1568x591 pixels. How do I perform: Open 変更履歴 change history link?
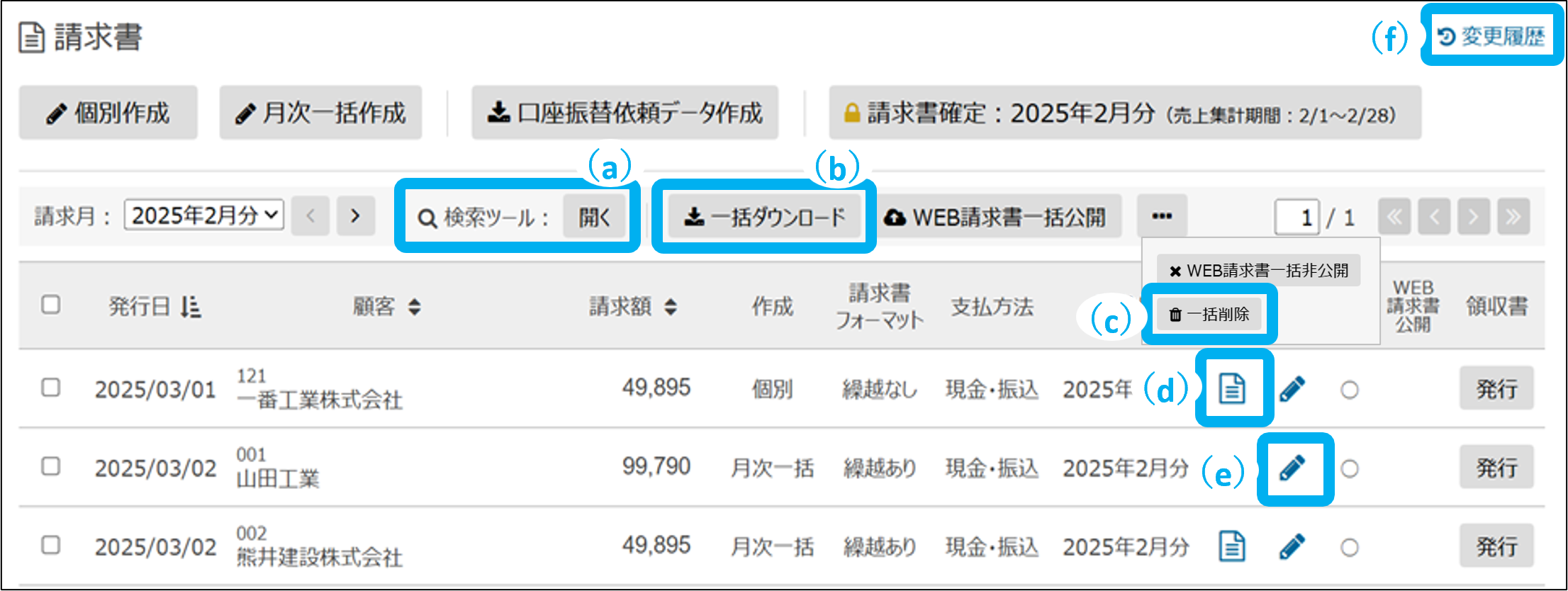[x=1492, y=36]
